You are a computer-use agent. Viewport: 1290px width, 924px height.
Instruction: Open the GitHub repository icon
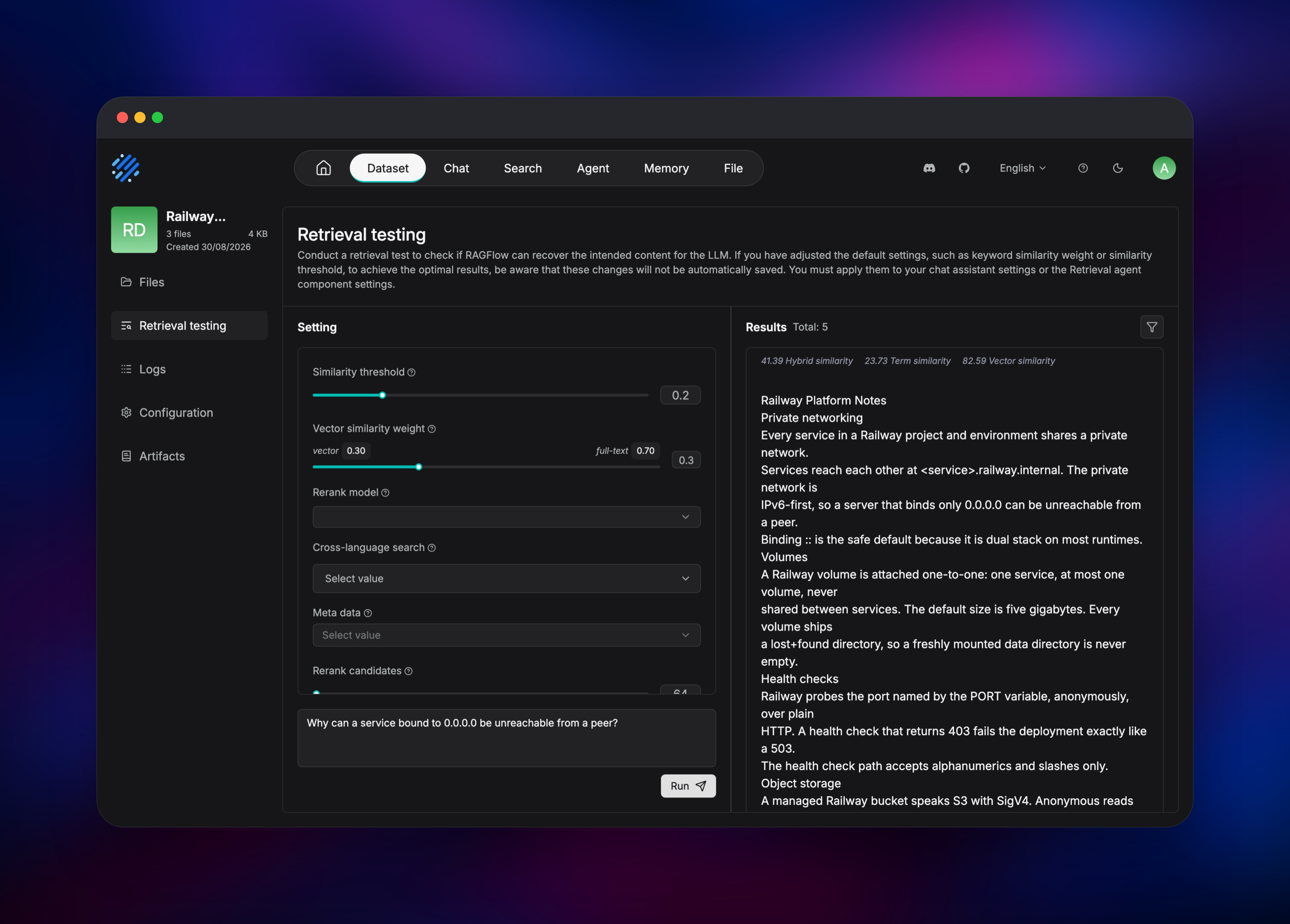964,168
